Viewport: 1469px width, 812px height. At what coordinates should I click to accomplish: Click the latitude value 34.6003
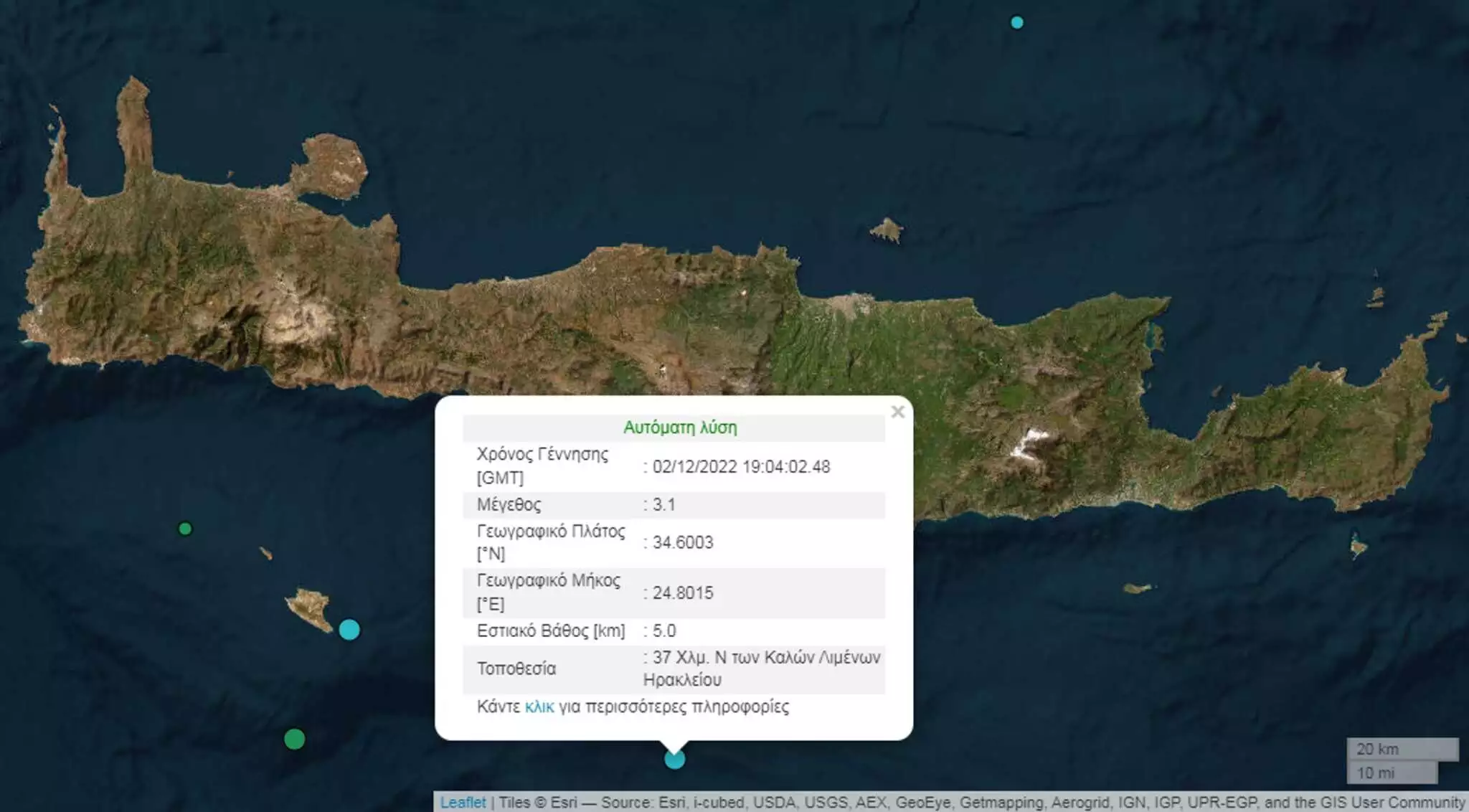point(682,542)
